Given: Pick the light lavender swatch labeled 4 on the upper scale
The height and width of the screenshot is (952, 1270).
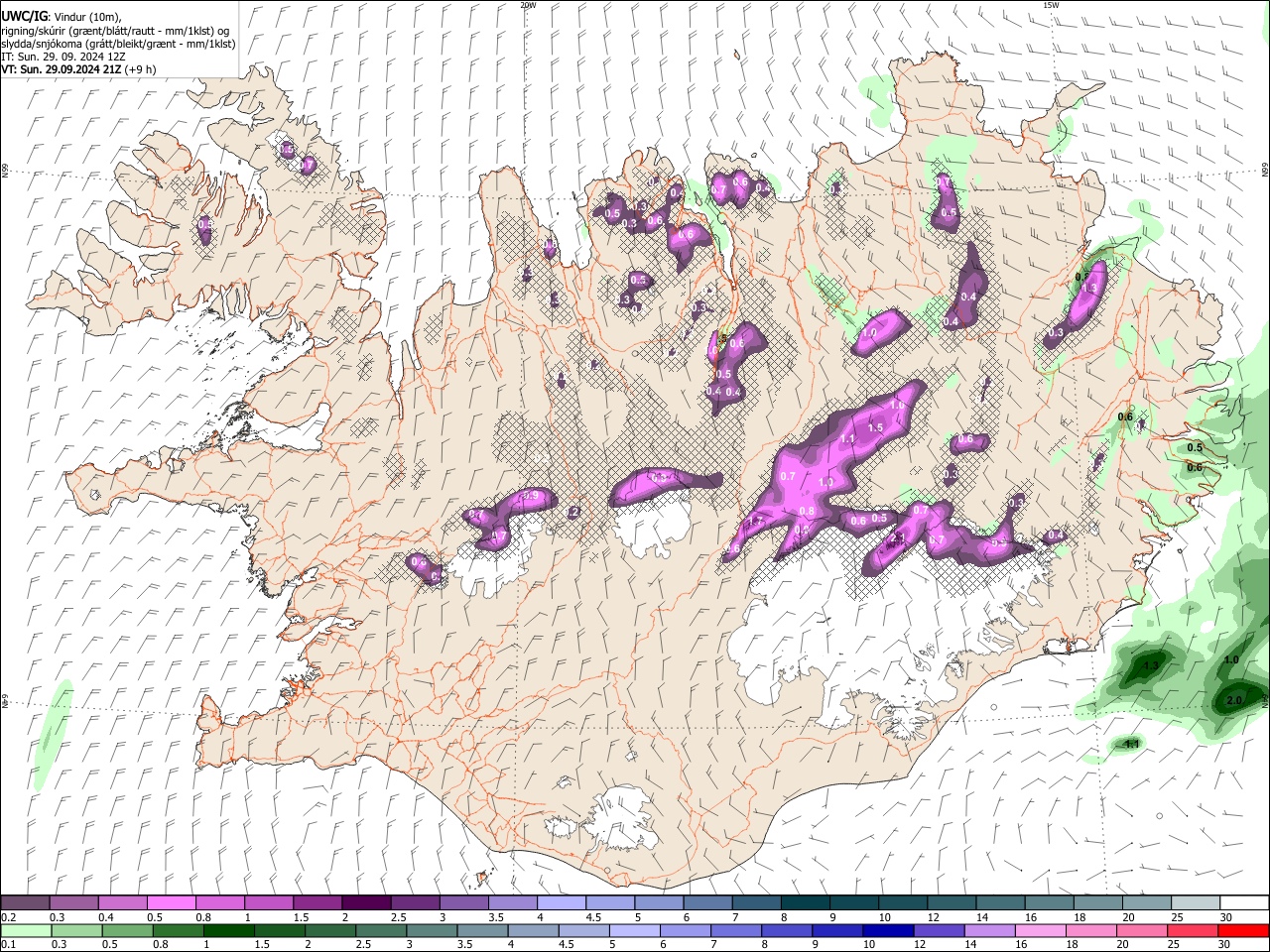Looking at the screenshot, I should (x=563, y=903).
